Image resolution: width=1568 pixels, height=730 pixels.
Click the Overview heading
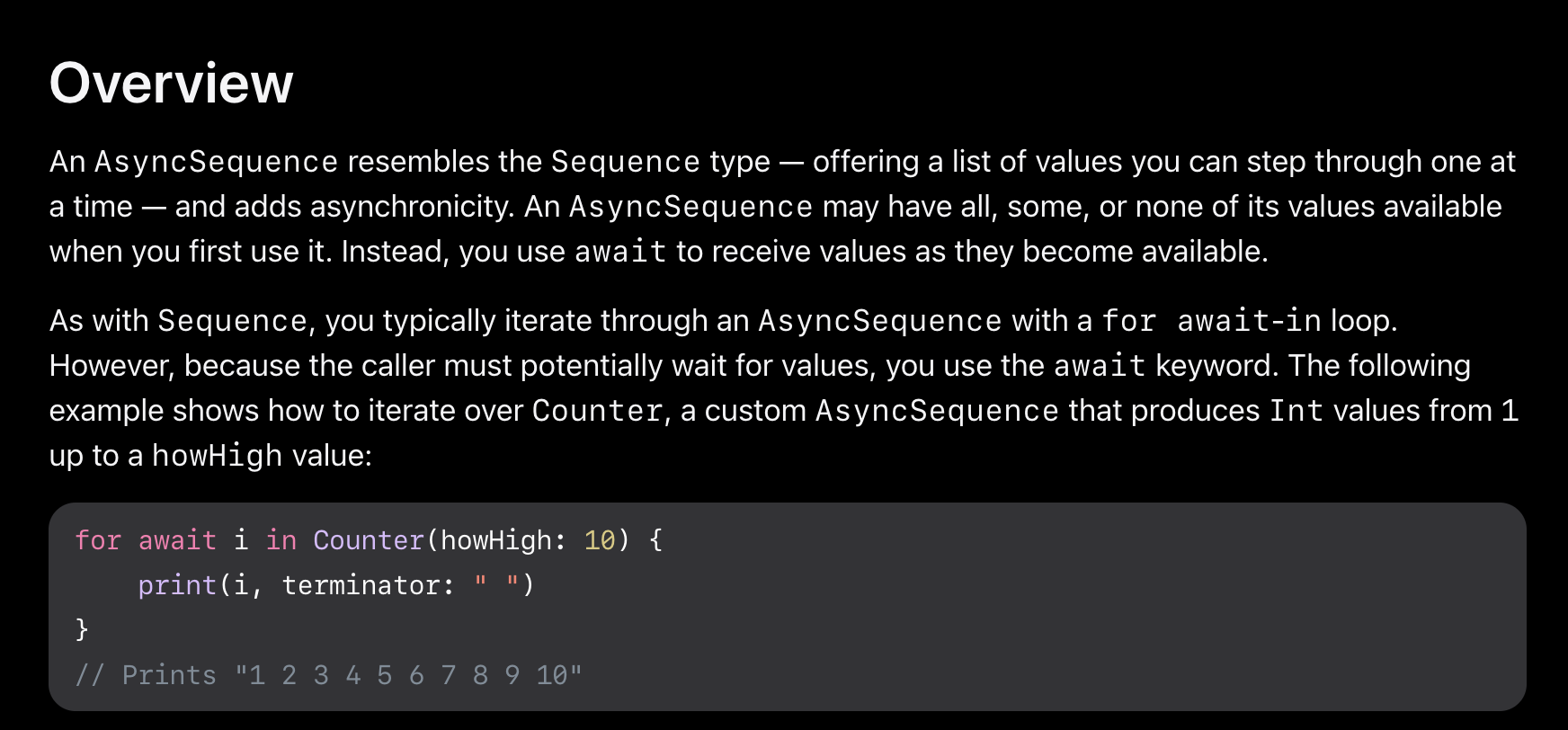[171, 84]
